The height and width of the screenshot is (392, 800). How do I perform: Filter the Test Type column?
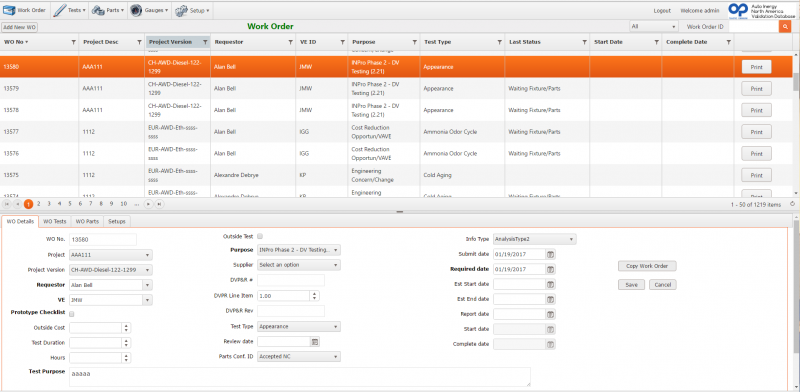[x=499, y=42]
